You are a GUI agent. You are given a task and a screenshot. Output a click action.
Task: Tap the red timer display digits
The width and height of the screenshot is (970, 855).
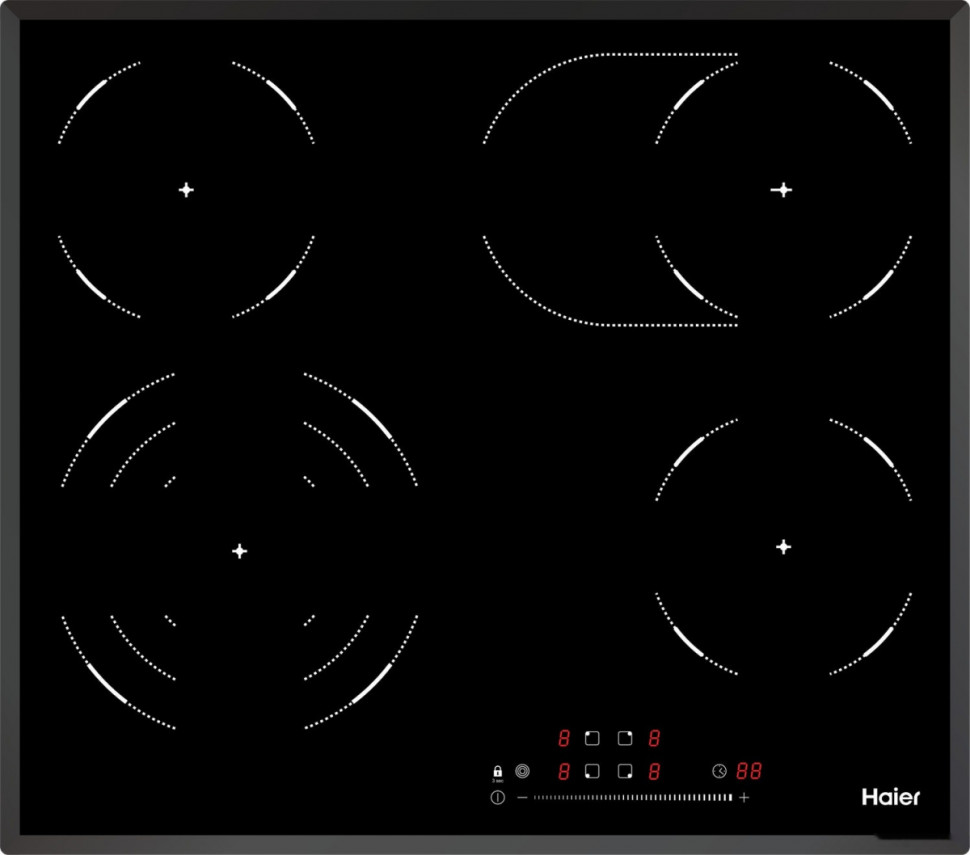click(750, 771)
